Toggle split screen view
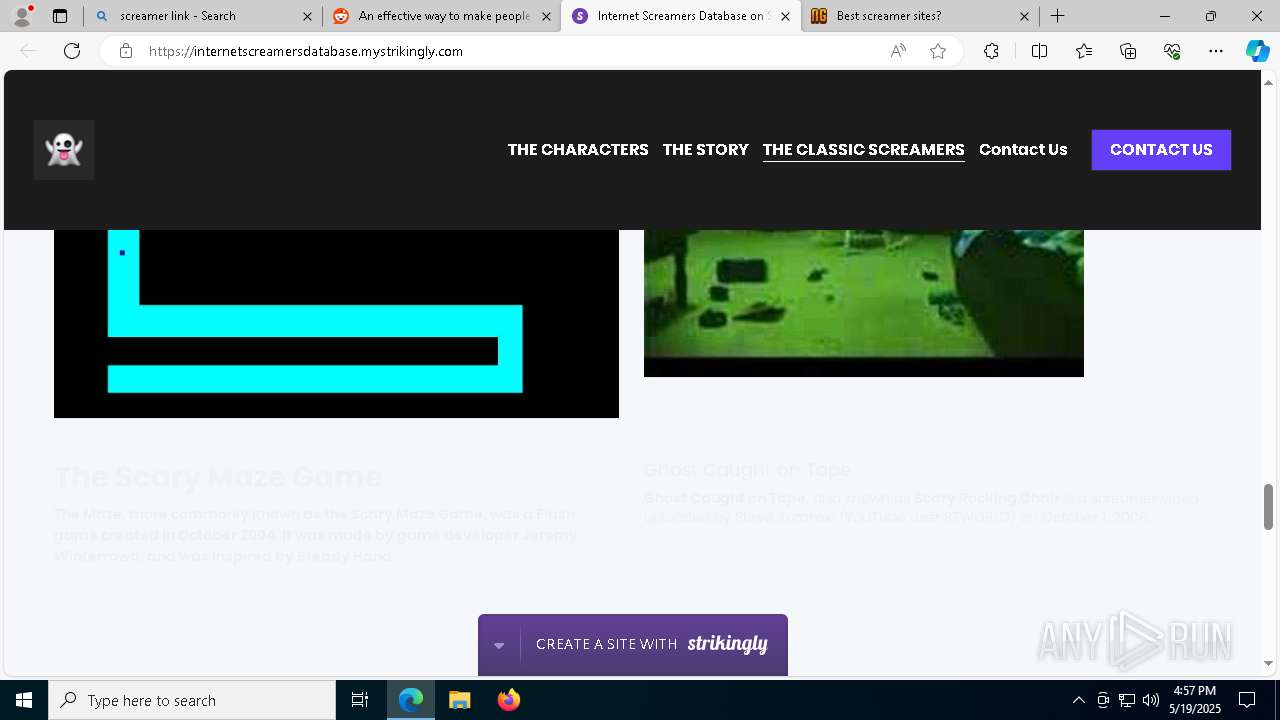This screenshot has height=720, width=1280. tap(1039, 51)
